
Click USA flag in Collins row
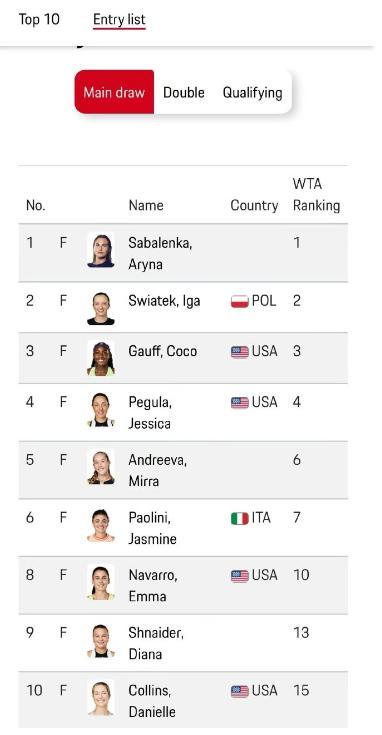point(240,691)
